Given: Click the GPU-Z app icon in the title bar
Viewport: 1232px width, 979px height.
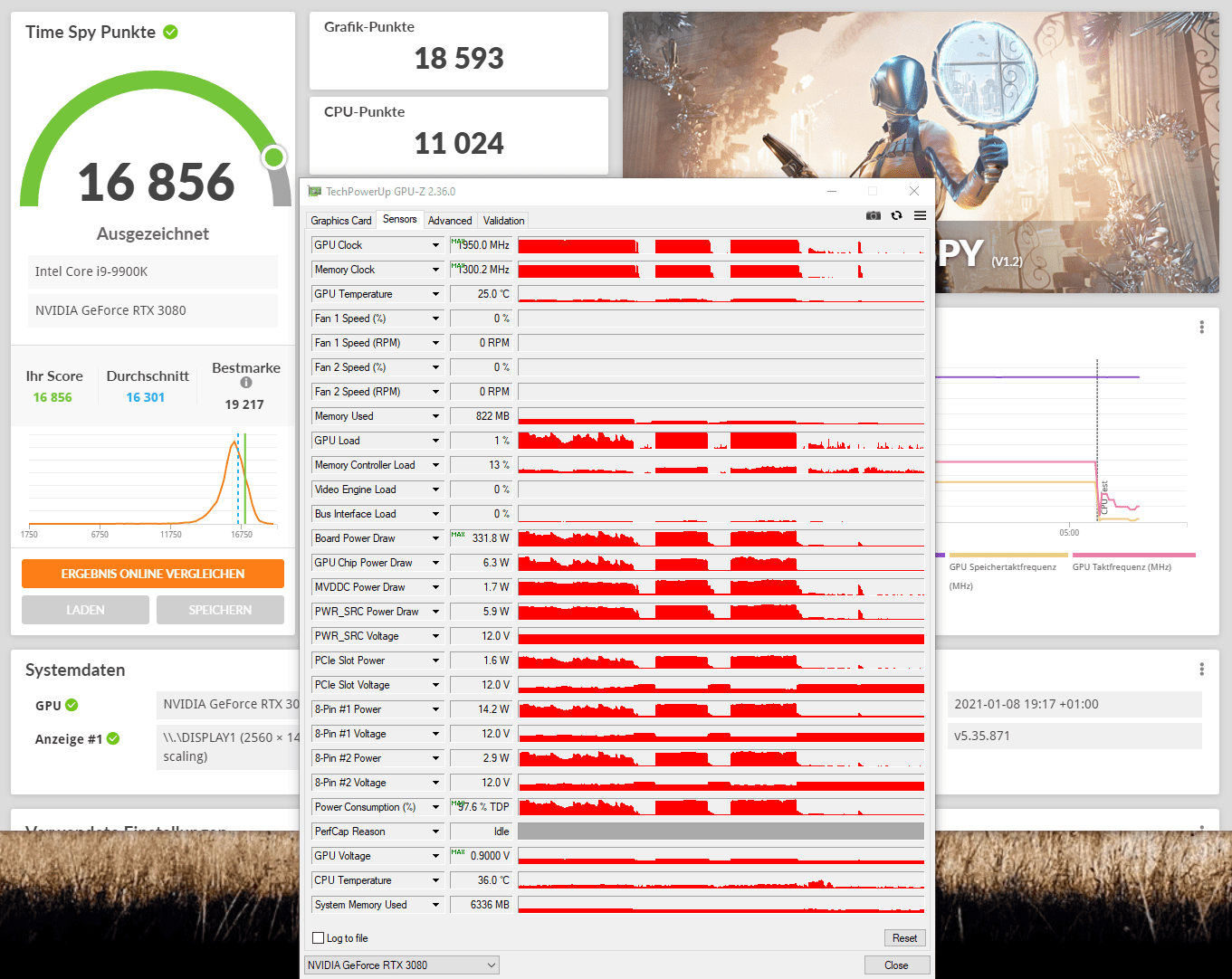Looking at the screenshot, I should pos(314,191).
